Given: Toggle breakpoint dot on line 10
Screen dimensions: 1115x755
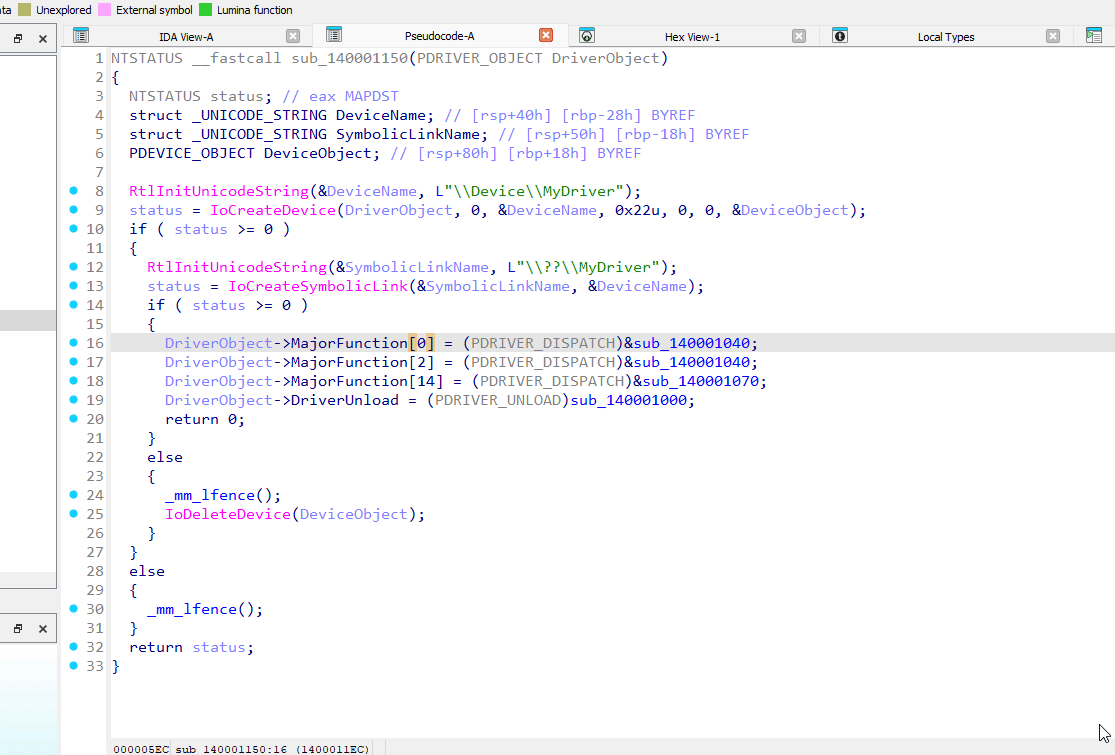Looking at the screenshot, I should (x=73, y=229).
